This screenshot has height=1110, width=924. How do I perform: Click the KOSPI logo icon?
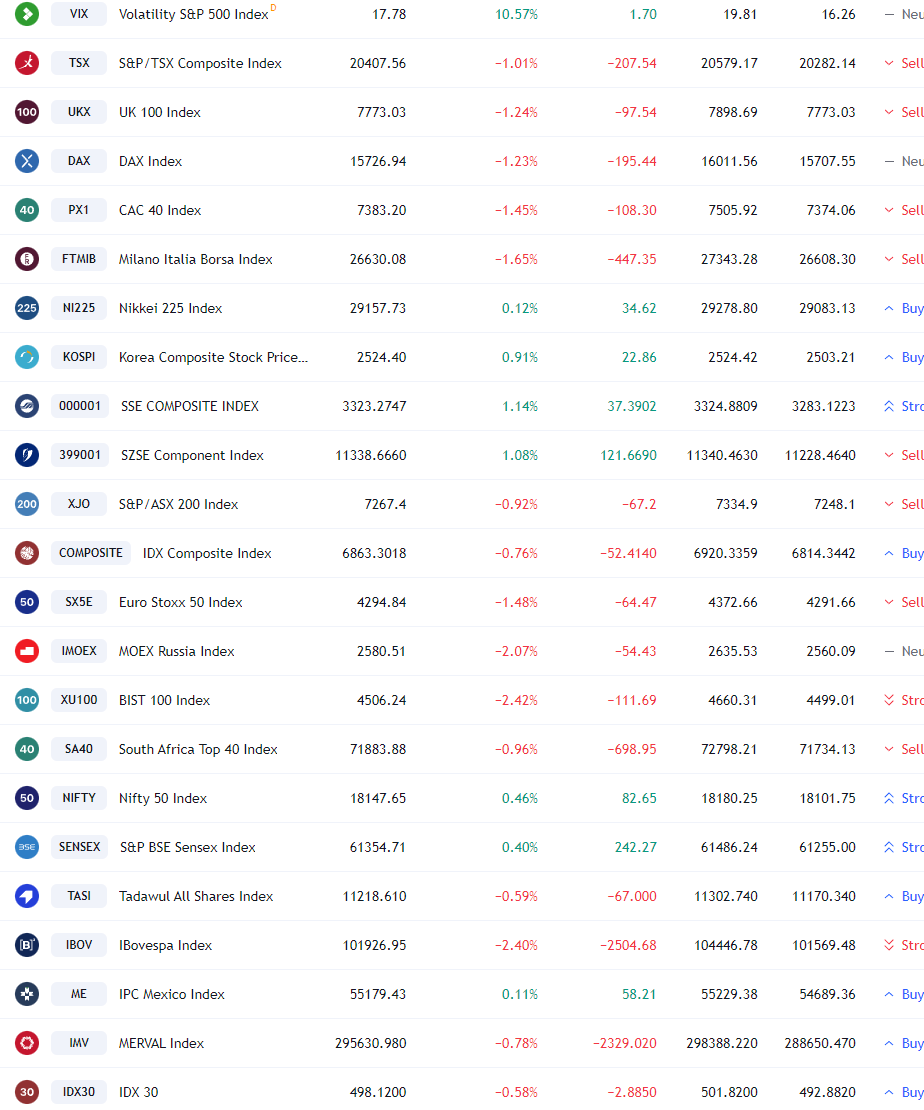27,357
